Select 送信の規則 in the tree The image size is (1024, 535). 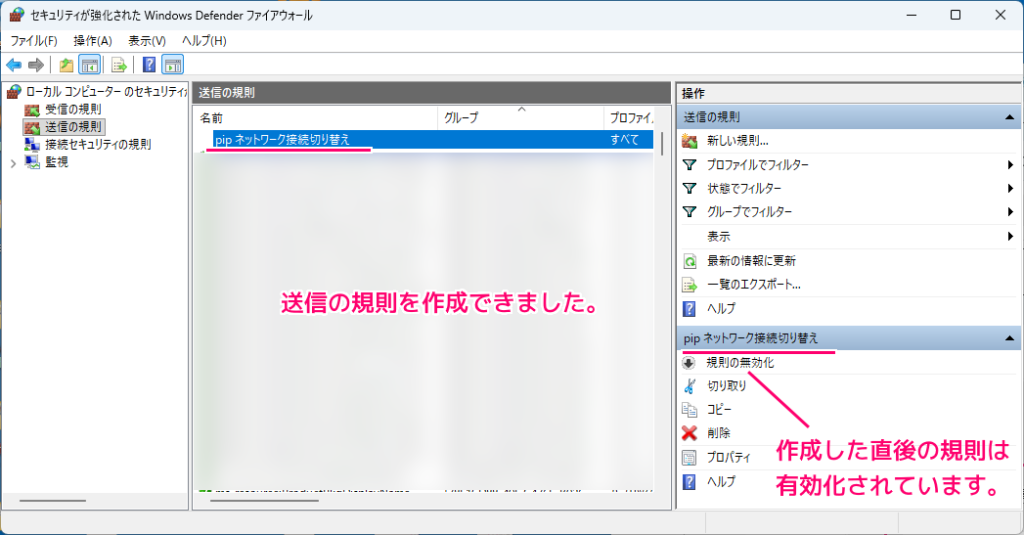pyautogui.click(x=73, y=127)
